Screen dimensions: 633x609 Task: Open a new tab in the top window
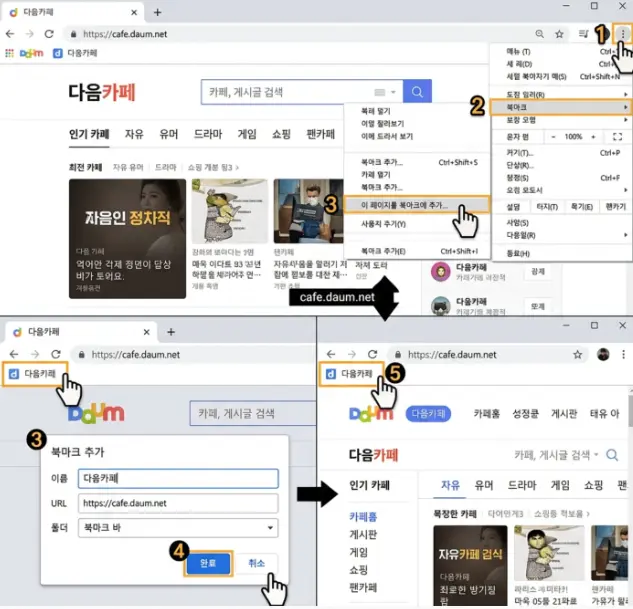point(157,13)
